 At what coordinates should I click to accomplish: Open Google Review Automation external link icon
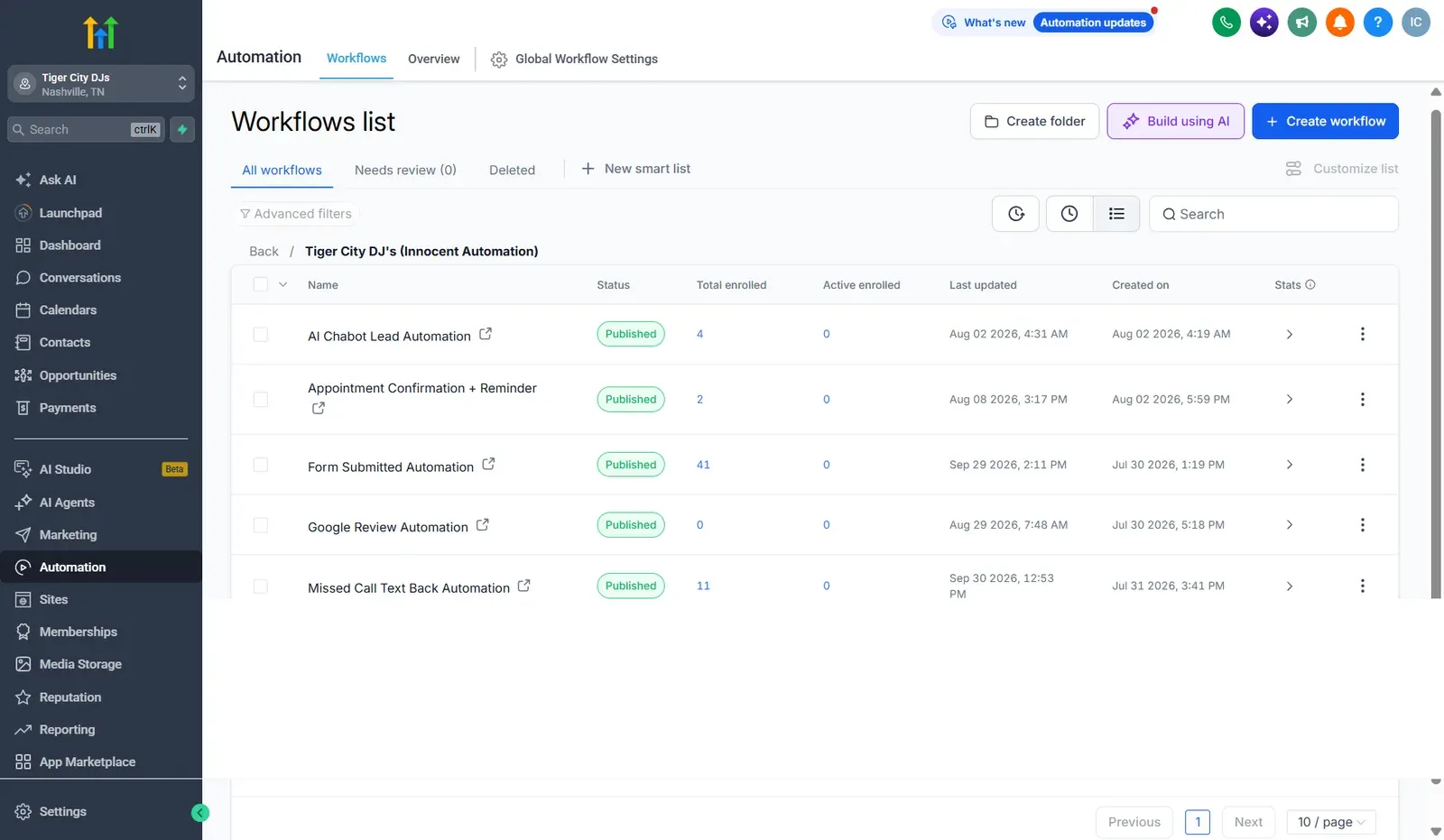483,524
